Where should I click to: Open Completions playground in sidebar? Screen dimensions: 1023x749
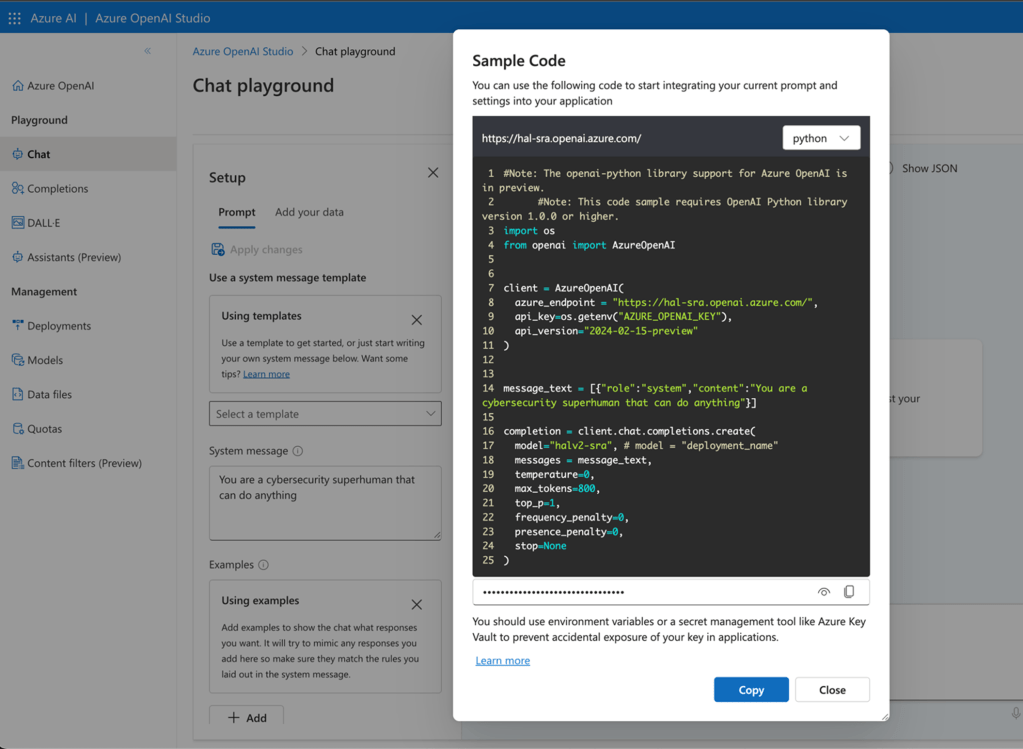(x=57, y=188)
